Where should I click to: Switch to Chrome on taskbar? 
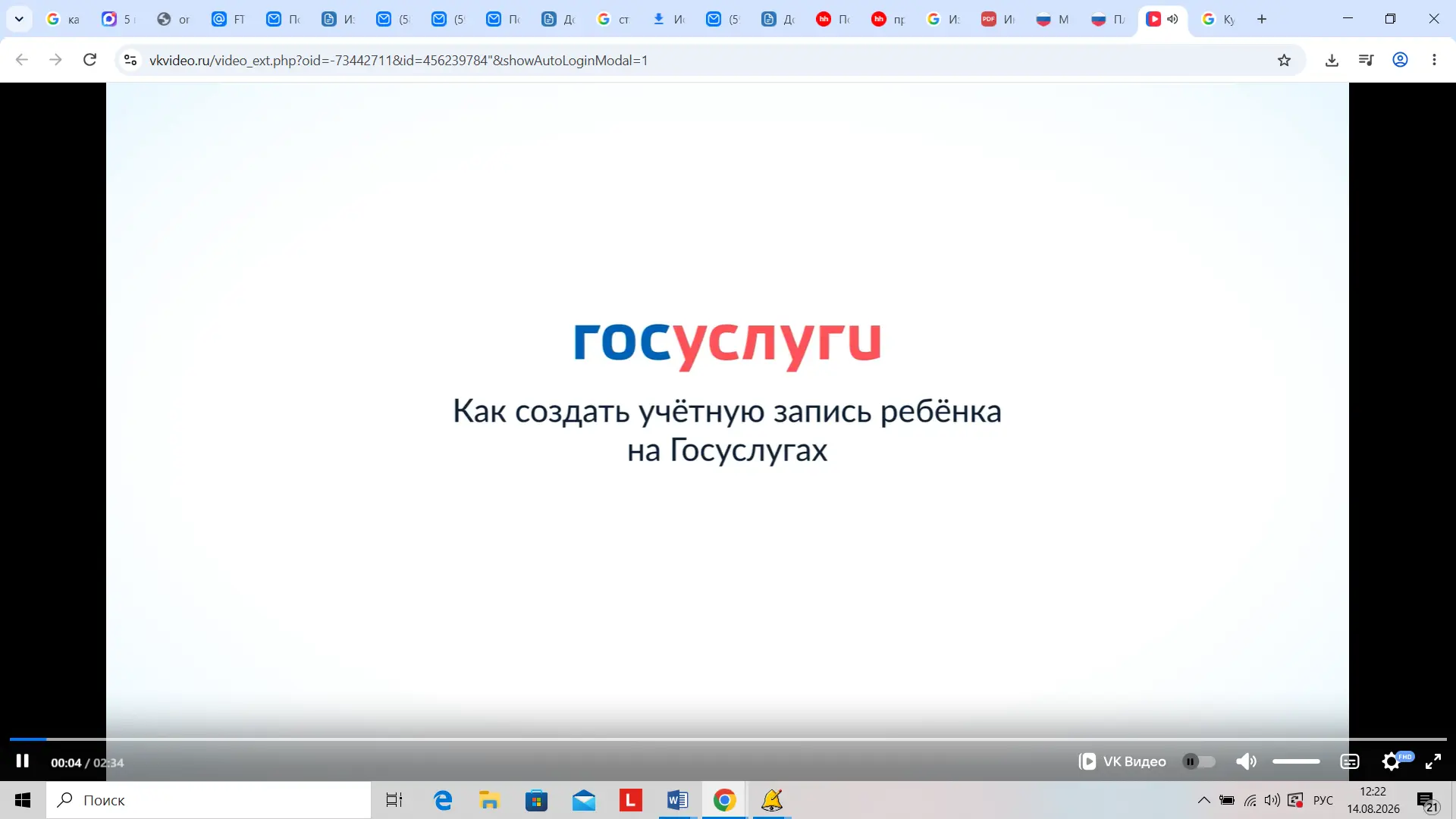(724, 800)
